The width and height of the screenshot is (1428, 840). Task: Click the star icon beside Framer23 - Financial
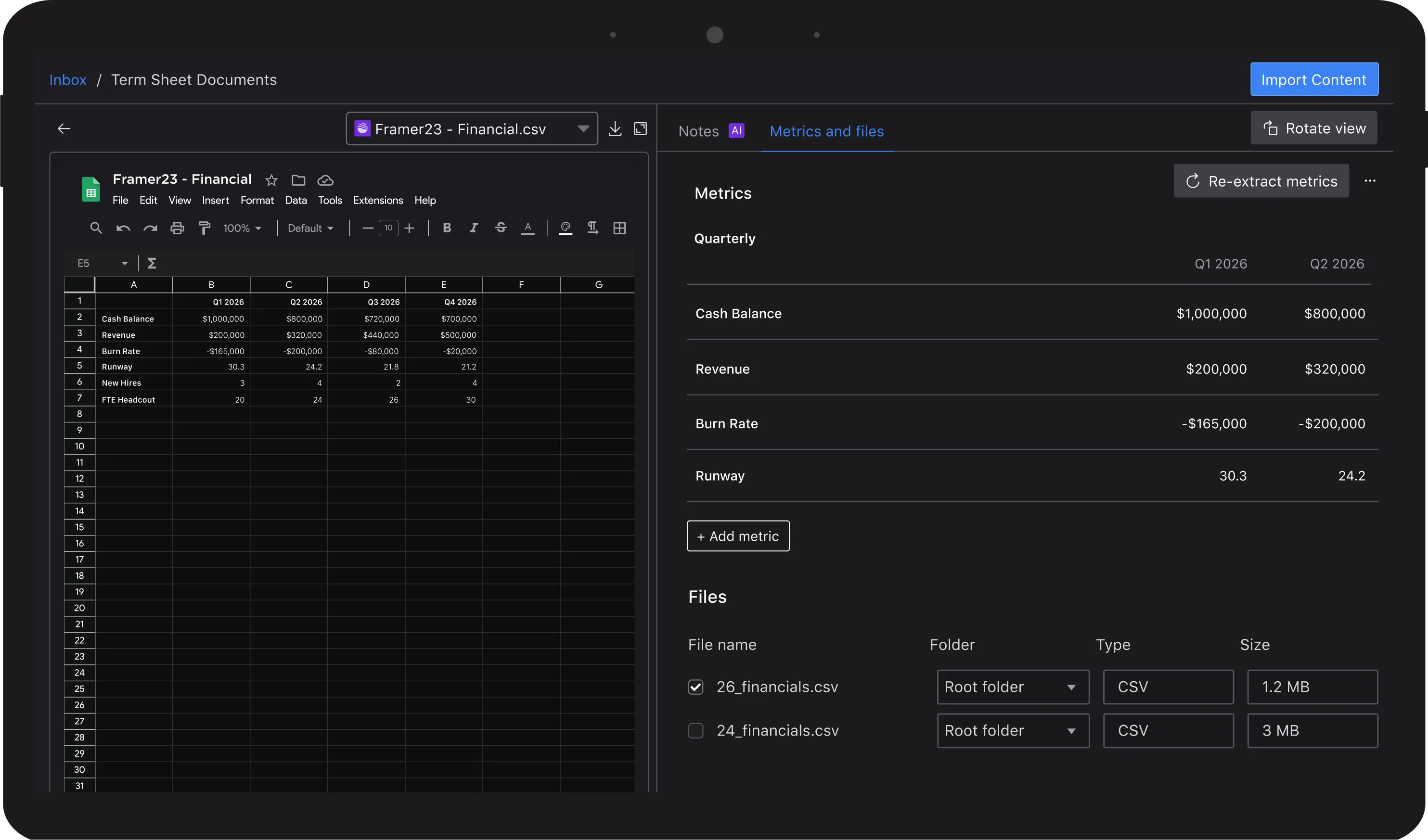[x=271, y=180]
